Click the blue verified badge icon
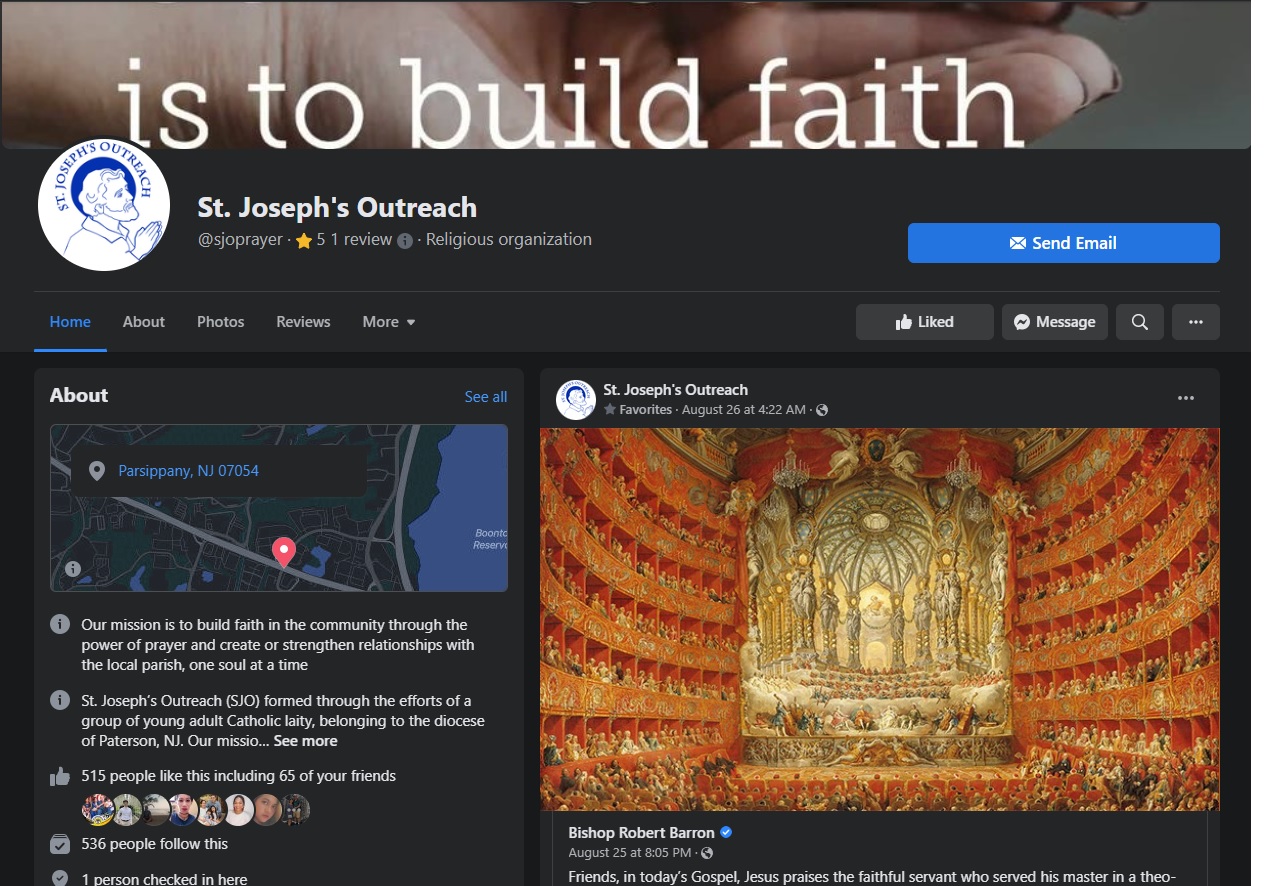The image size is (1272, 886). [727, 833]
